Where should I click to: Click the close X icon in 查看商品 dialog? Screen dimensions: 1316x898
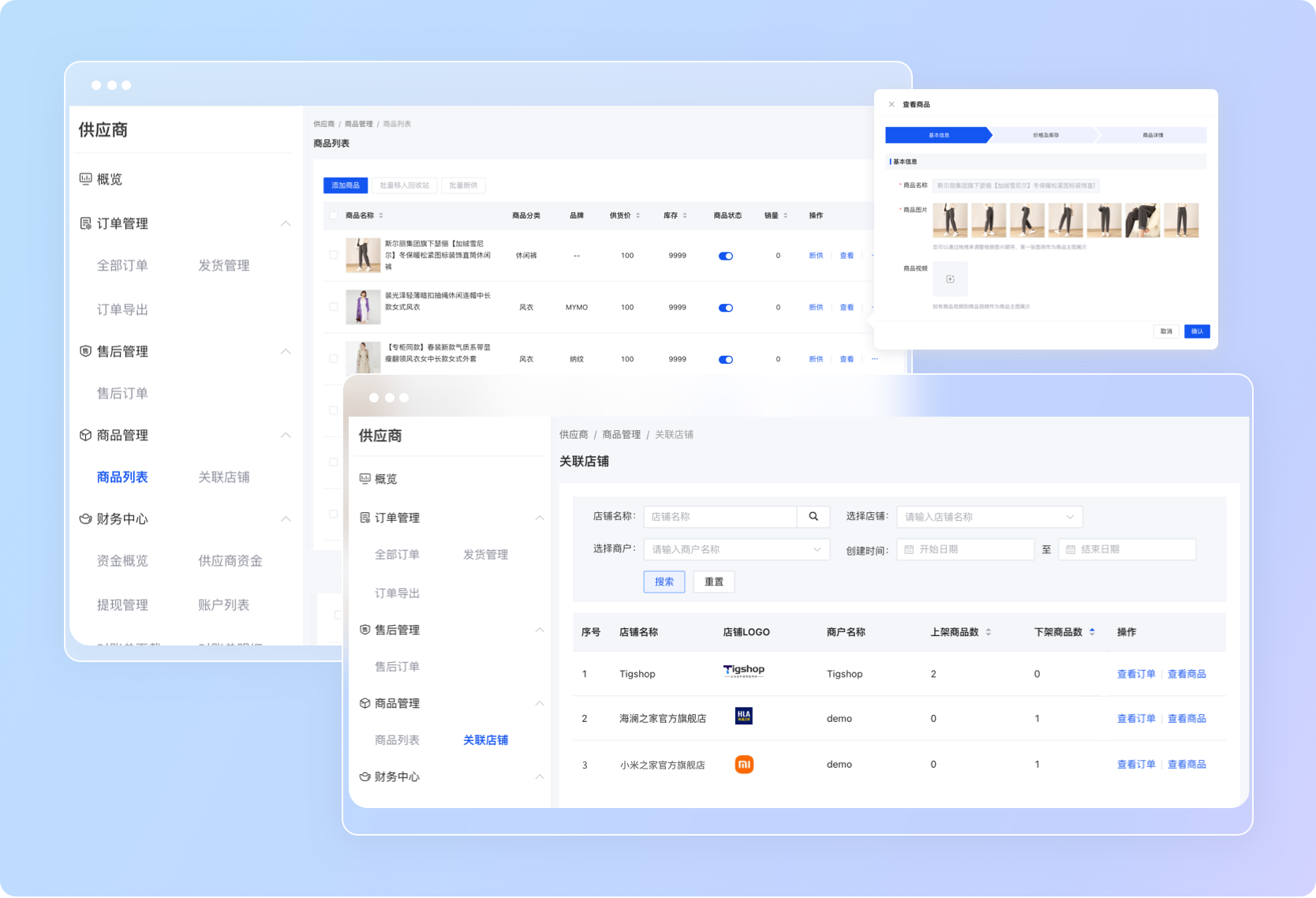pos(892,104)
